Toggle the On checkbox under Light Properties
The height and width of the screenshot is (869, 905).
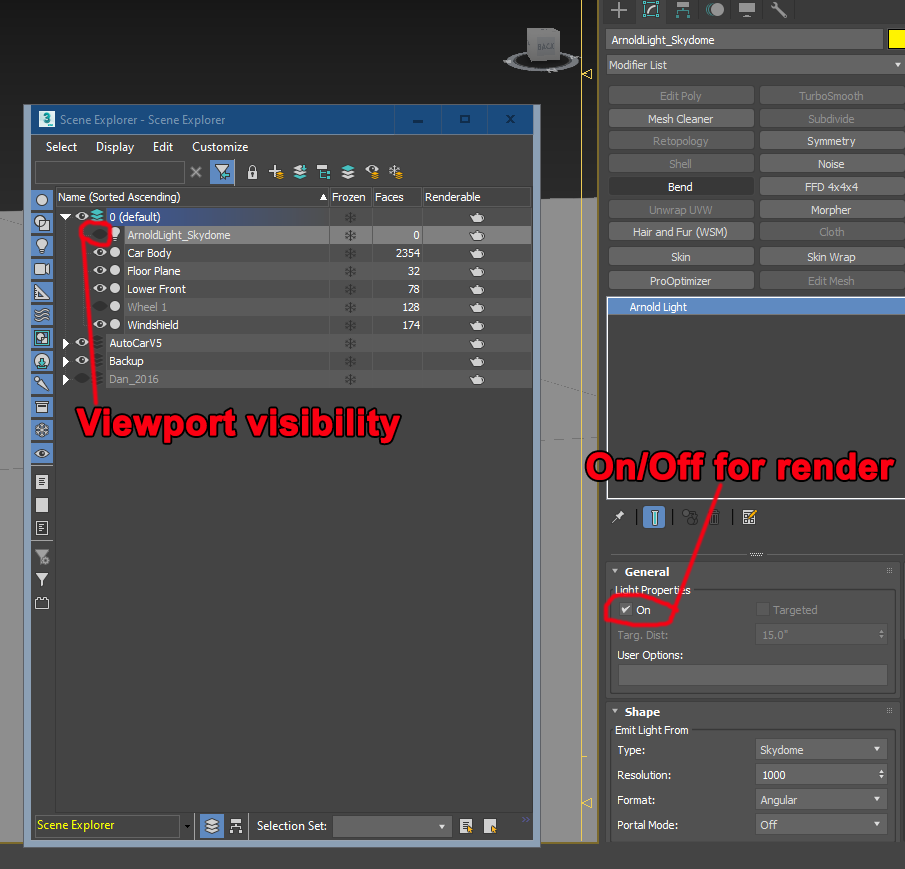[626, 609]
